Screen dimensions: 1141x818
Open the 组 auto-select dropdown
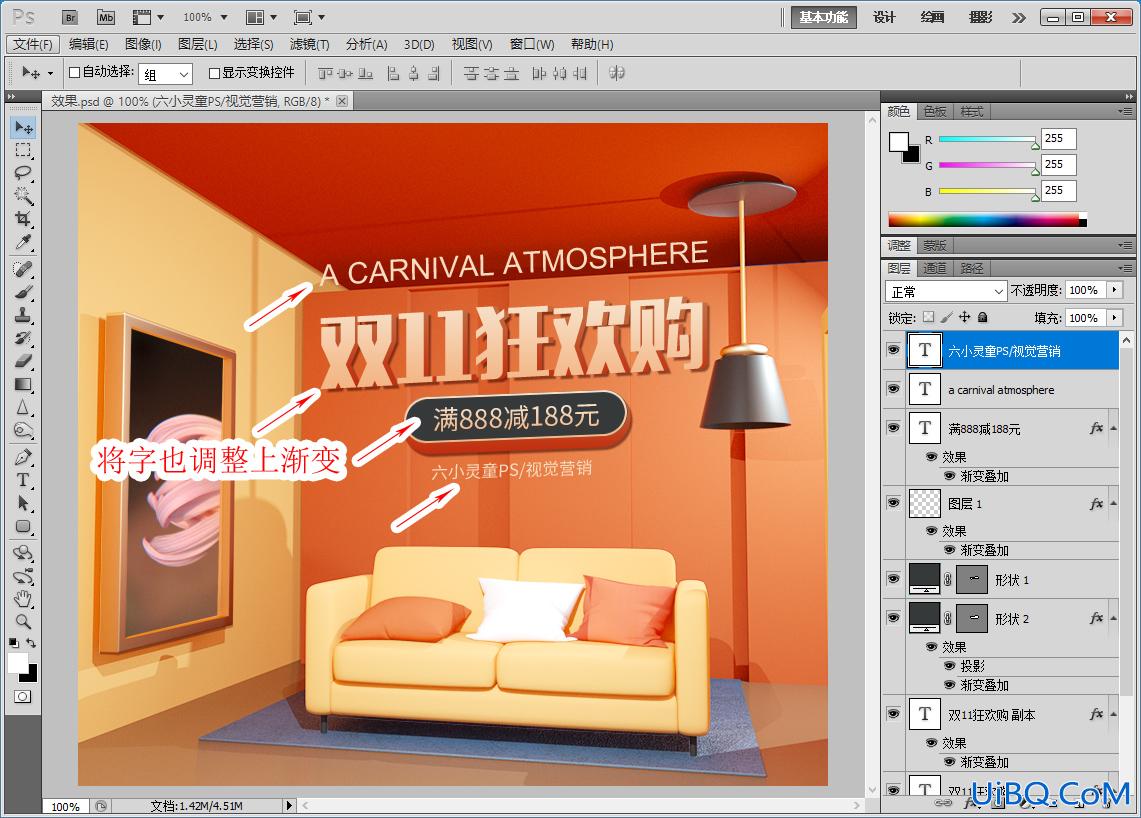tap(165, 74)
